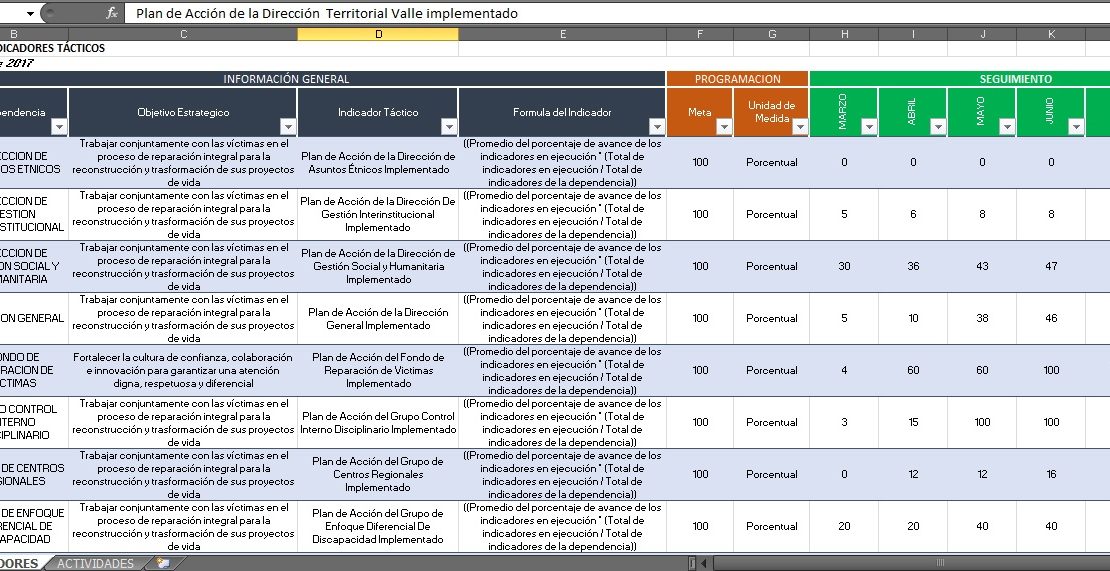The width and height of the screenshot is (1110, 571).
Task: Open the ABRIL column filter dropdown
Action: coord(938,127)
